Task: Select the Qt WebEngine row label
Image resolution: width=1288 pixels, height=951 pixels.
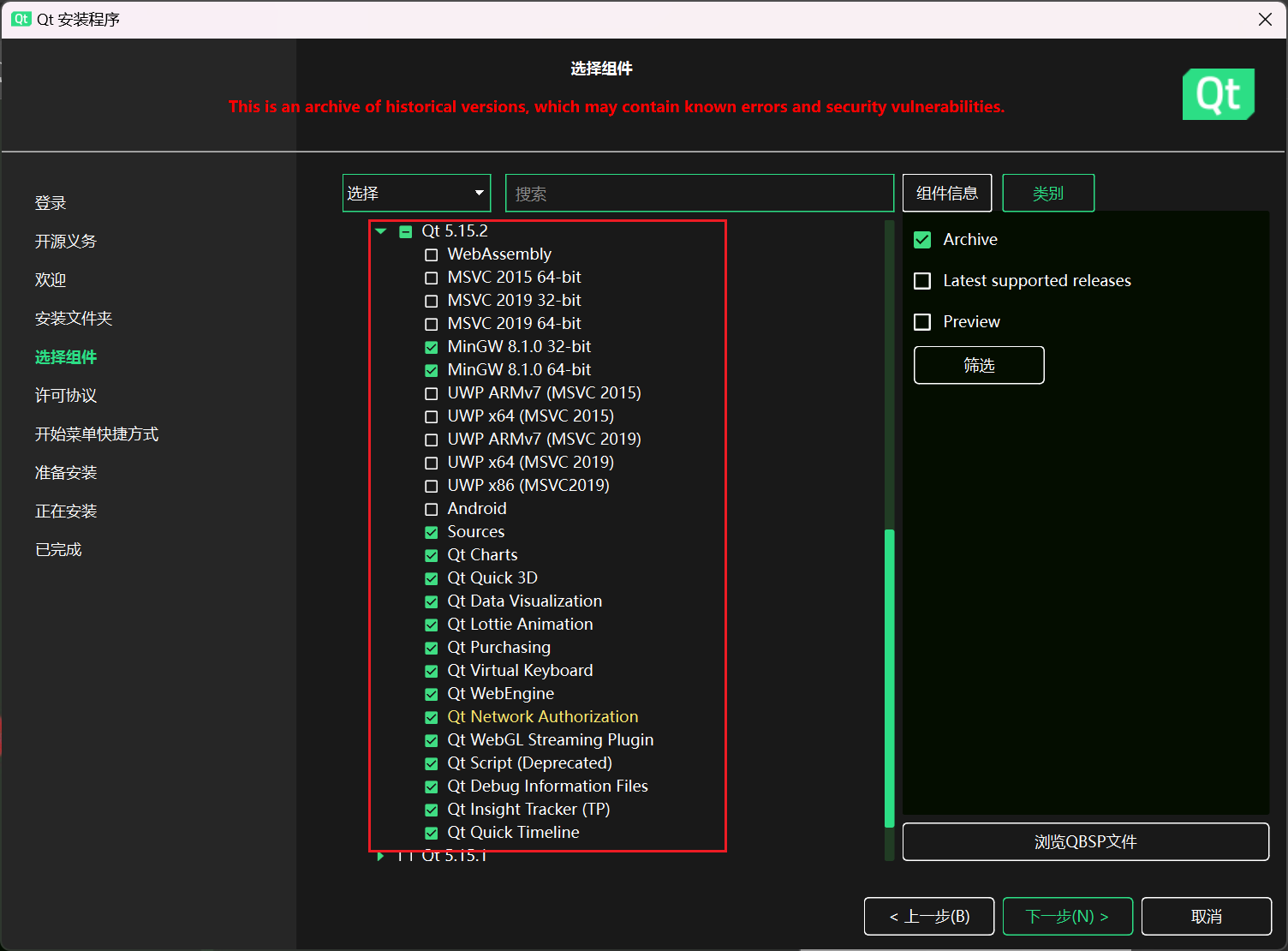Action: (x=501, y=694)
